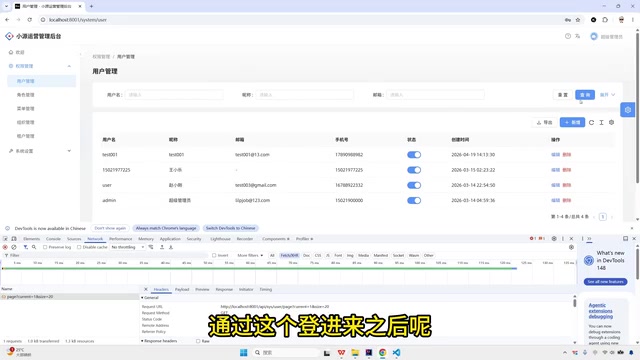Image resolution: width=640 pixels, height=360 pixels.
Task: Open the More filters dropdown
Action: (x=250, y=256)
